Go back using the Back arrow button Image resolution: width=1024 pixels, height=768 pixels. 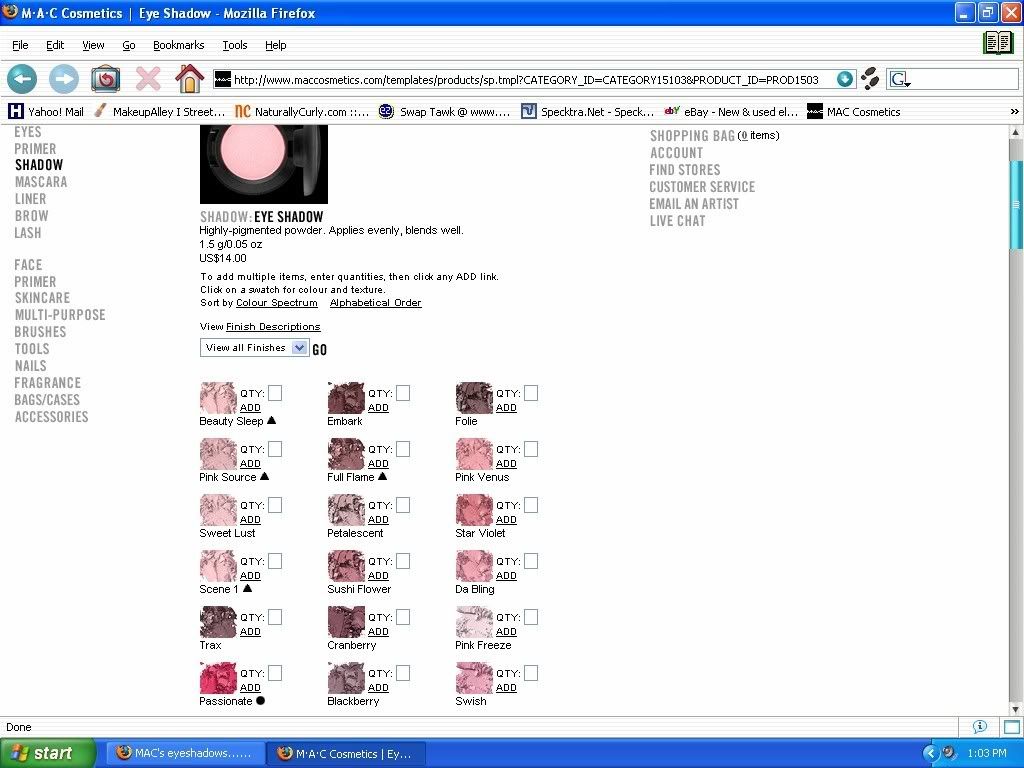click(x=22, y=80)
